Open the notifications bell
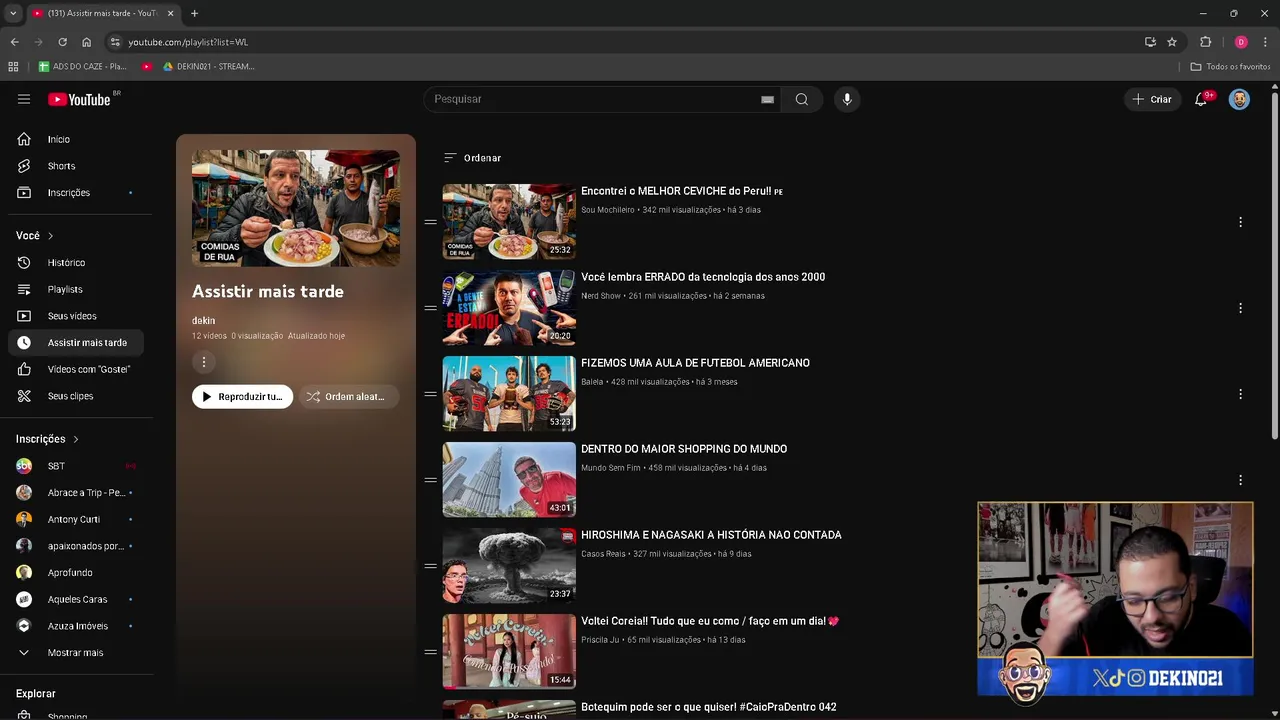 click(1201, 99)
